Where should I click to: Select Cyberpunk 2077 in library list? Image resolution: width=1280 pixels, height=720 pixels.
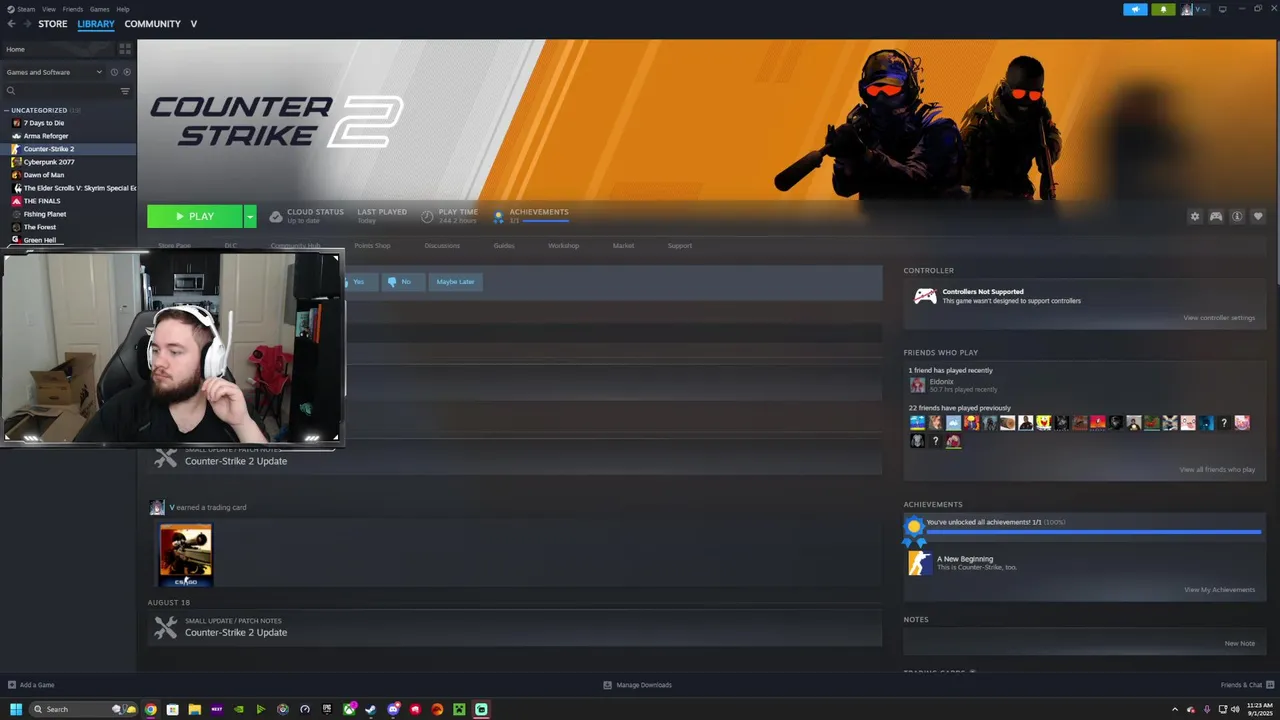point(49,162)
